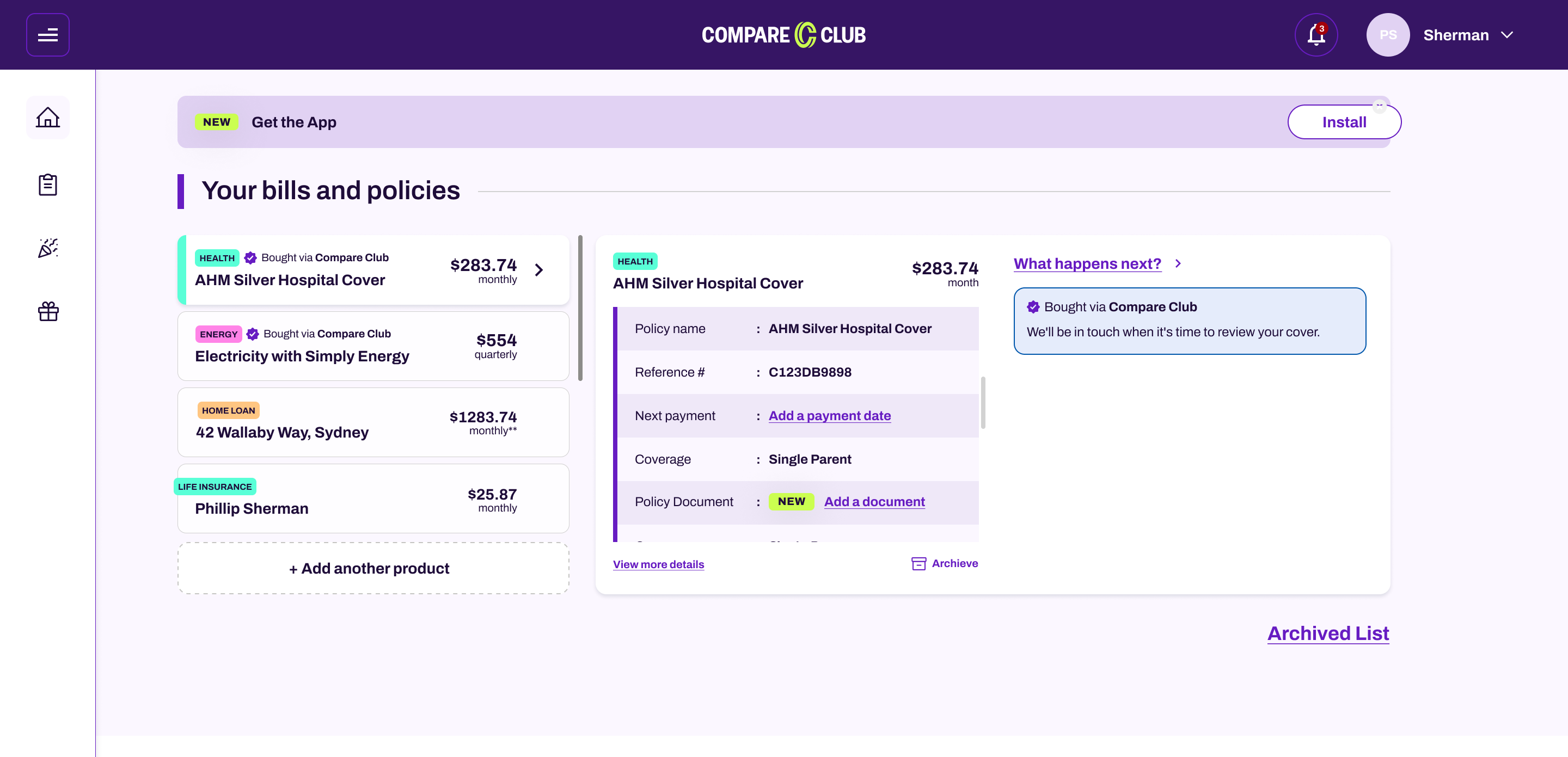Click the Get the App text

(293, 122)
